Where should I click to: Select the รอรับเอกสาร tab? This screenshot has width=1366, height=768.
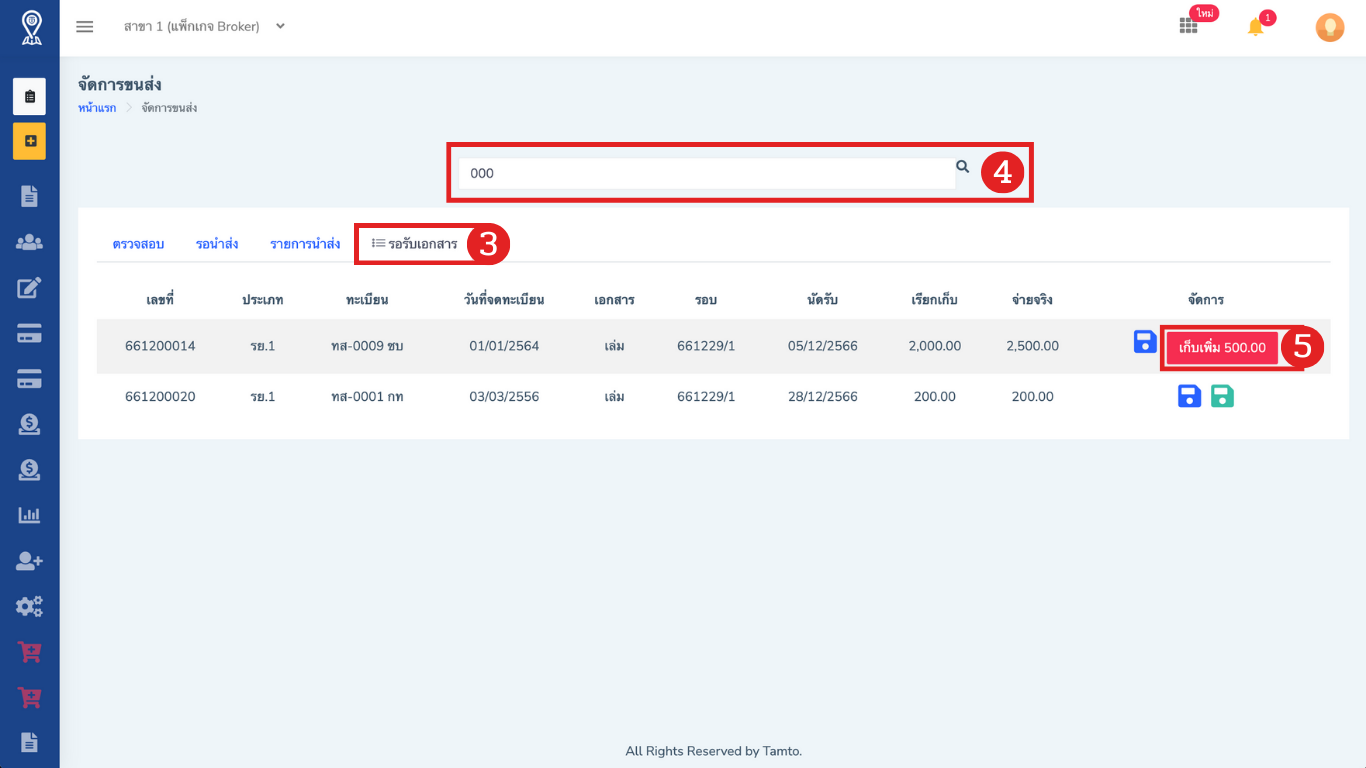pyautogui.click(x=414, y=244)
